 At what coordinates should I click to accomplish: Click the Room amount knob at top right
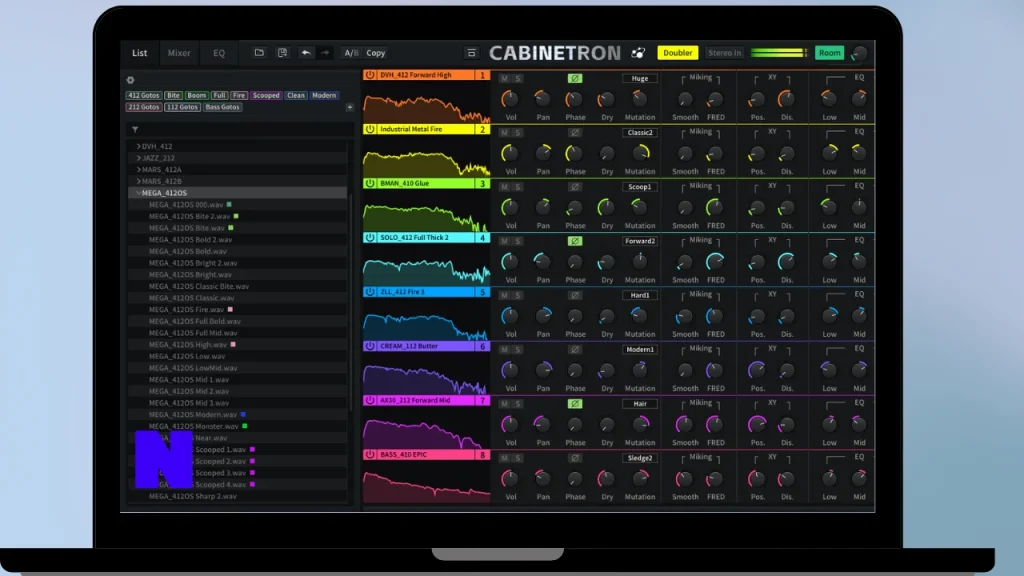coord(859,54)
